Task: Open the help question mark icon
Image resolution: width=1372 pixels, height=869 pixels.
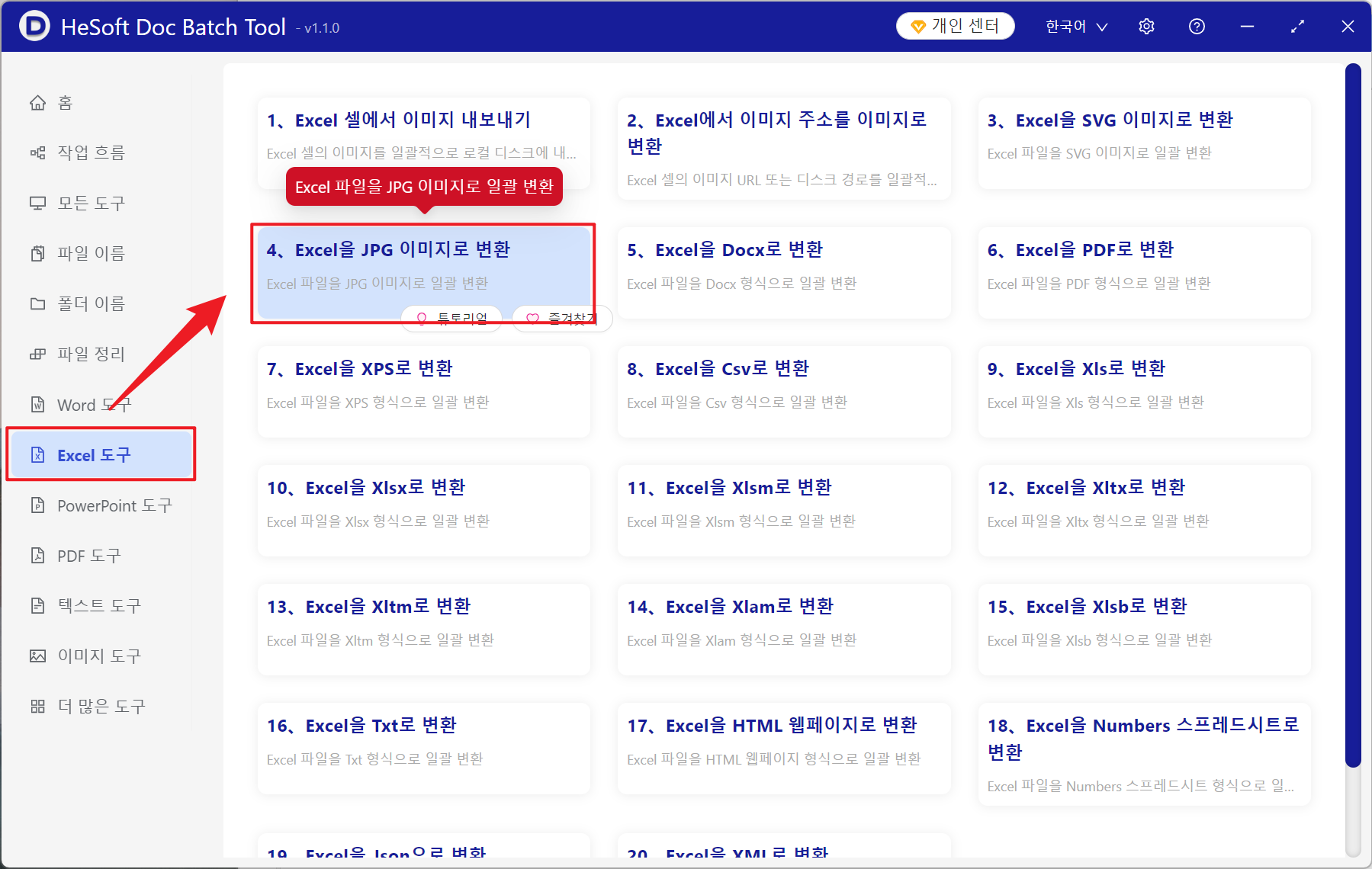Action: coord(1197,27)
